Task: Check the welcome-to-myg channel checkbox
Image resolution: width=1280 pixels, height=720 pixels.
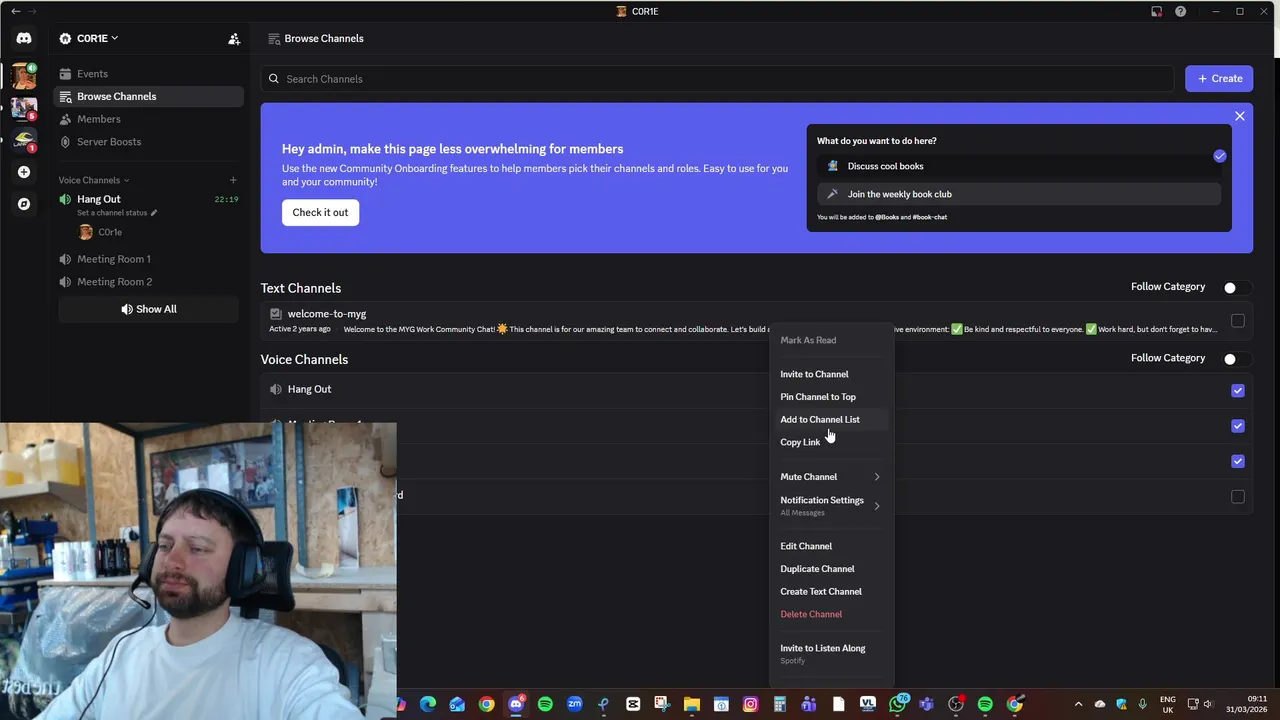Action: 1238,321
